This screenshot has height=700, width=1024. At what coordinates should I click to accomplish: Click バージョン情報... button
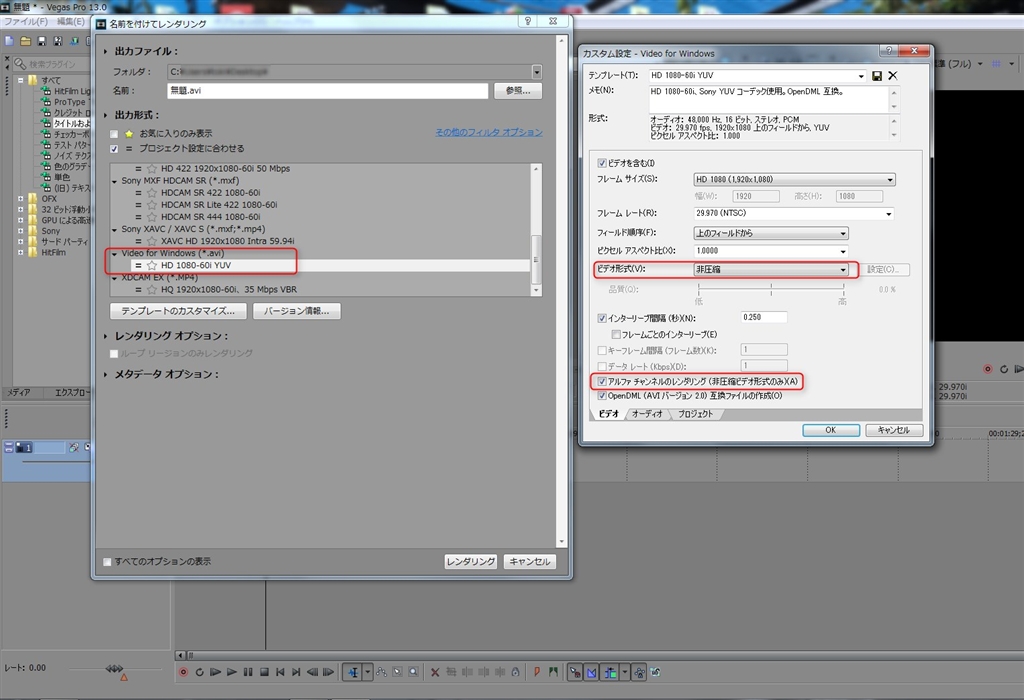click(296, 311)
